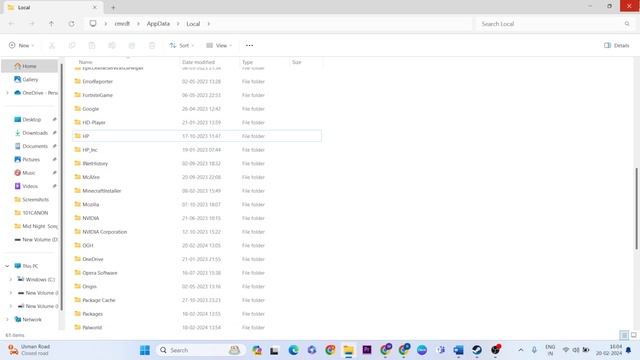Expand OneDrive in navigation pane

pyautogui.click(x=7, y=93)
